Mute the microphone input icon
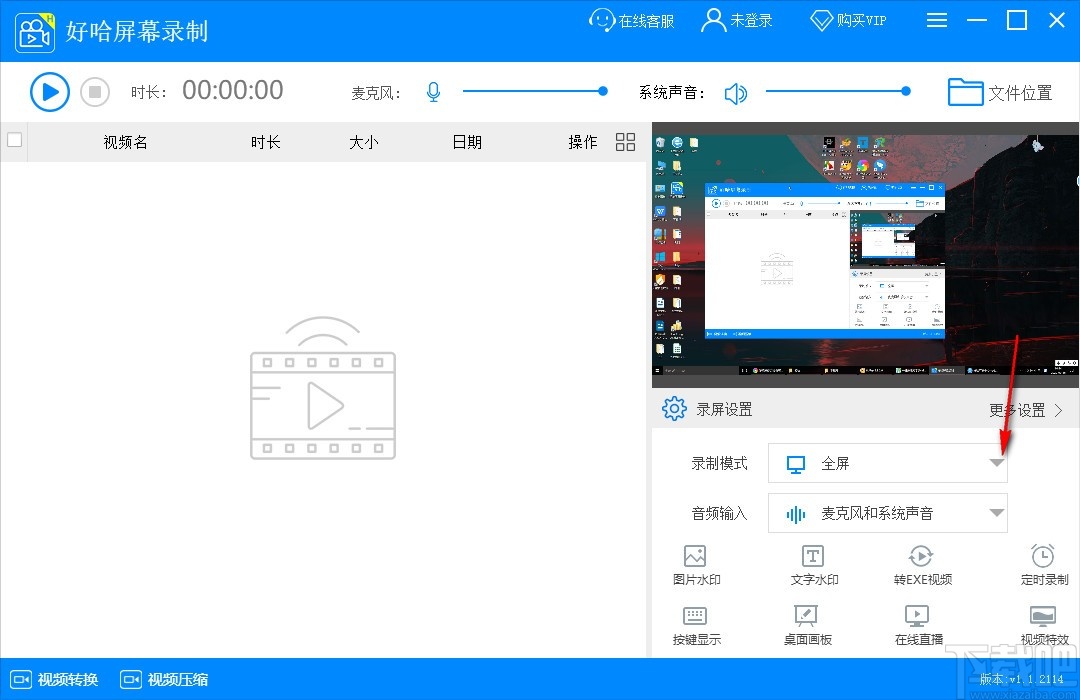1080x700 pixels. tap(433, 91)
